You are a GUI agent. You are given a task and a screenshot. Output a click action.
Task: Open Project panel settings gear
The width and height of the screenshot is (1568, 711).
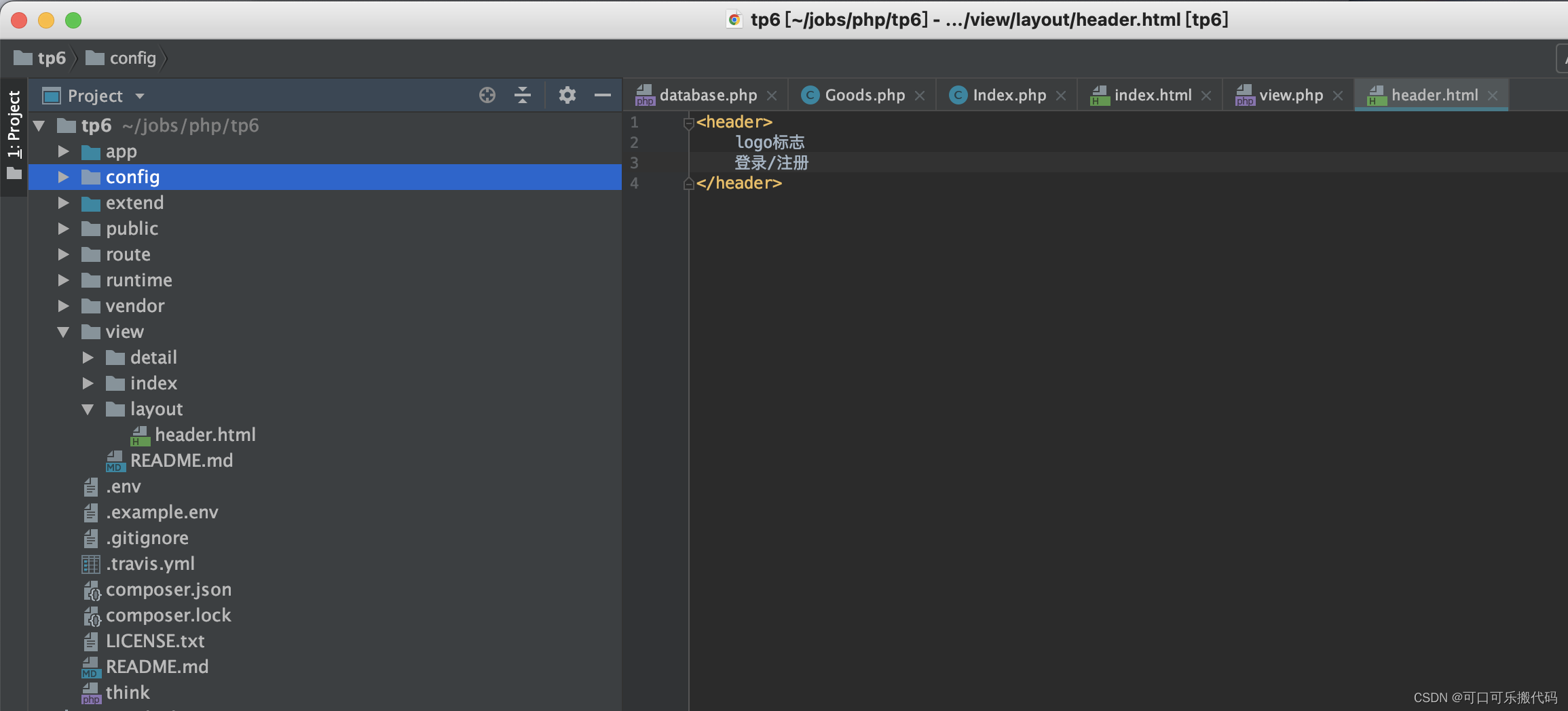pyautogui.click(x=567, y=95)
